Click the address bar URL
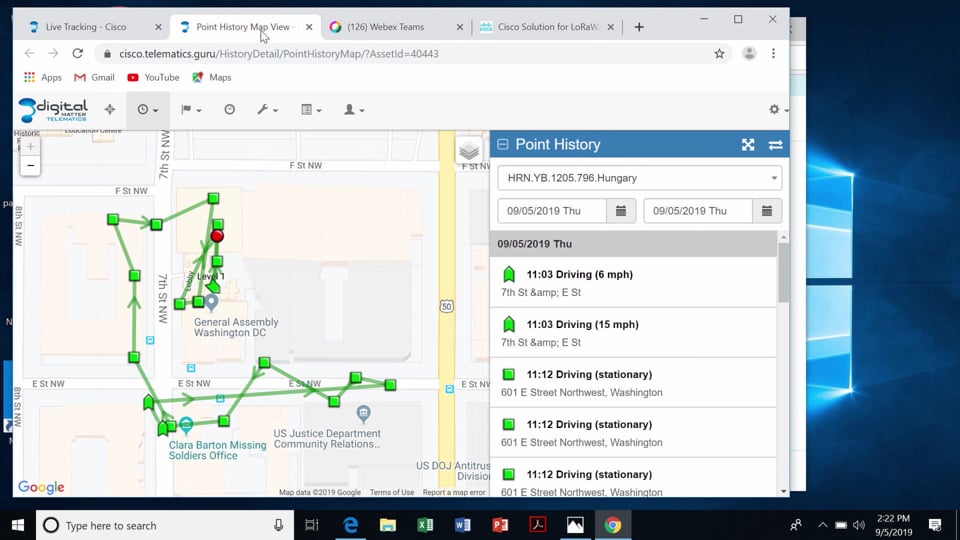The width and height of the screenshot is (960, 540). click(279, 54)
